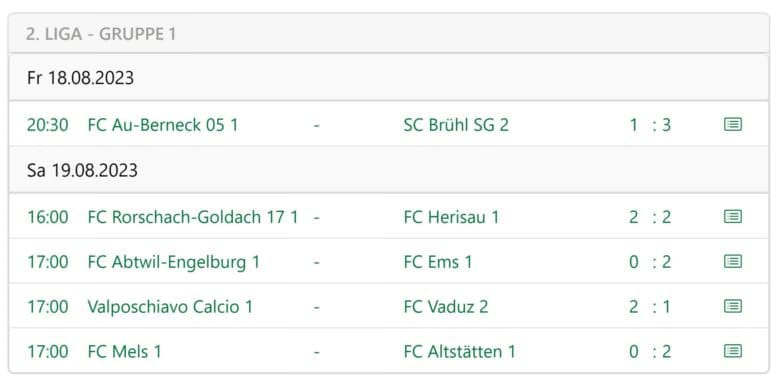Select Valposchiavo Calcio 1 team link
This screenshot has height=380, width=777.
pyautogui.click(x=170, y=307)
